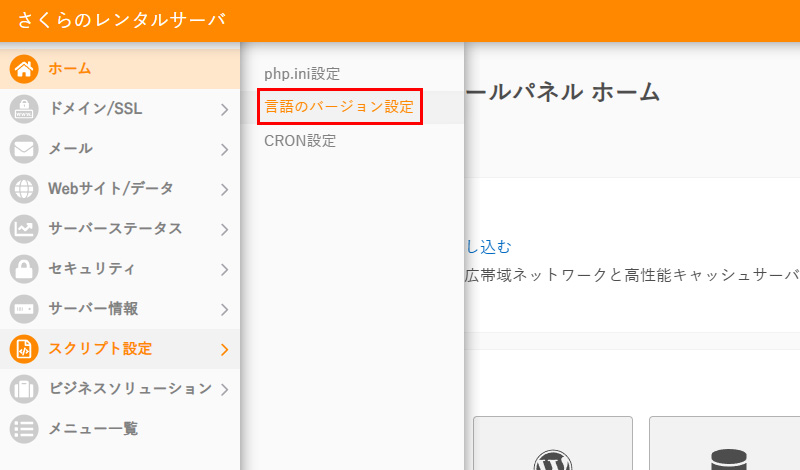Follow the blue し込む link

pos(489,246)
